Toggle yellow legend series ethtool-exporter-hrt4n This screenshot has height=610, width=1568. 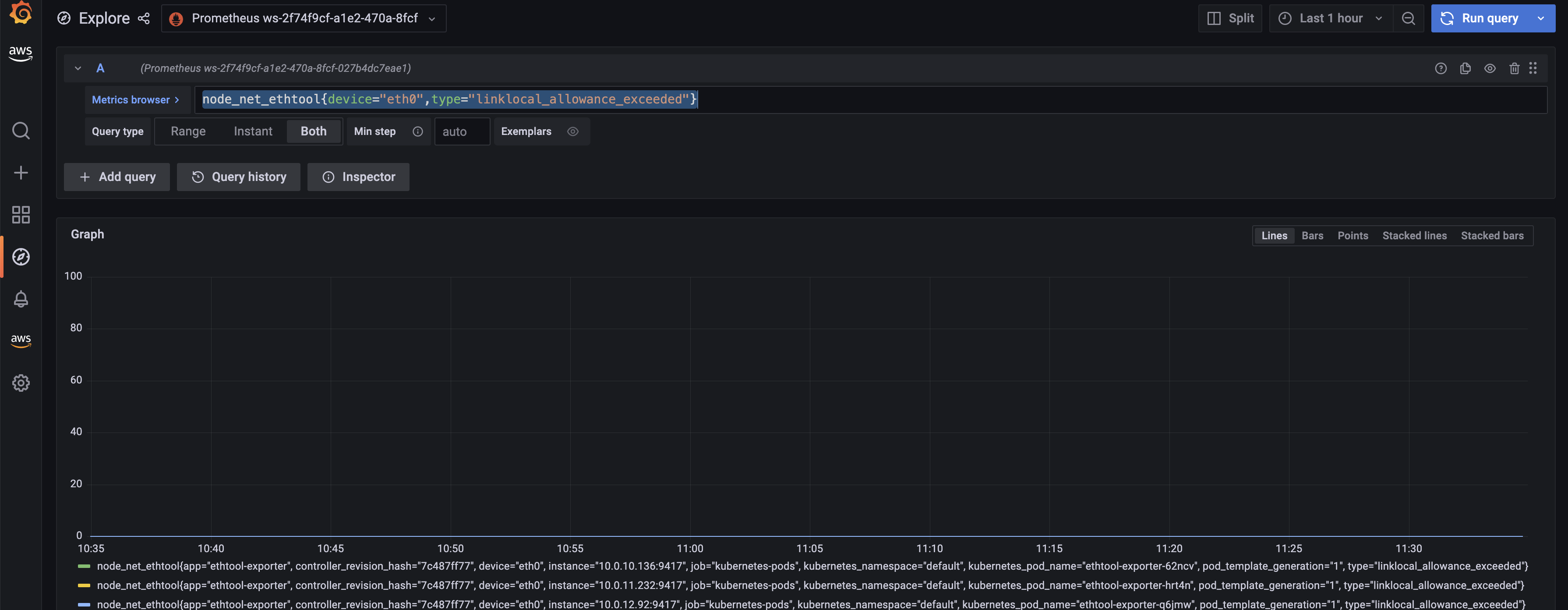(811, 585)
